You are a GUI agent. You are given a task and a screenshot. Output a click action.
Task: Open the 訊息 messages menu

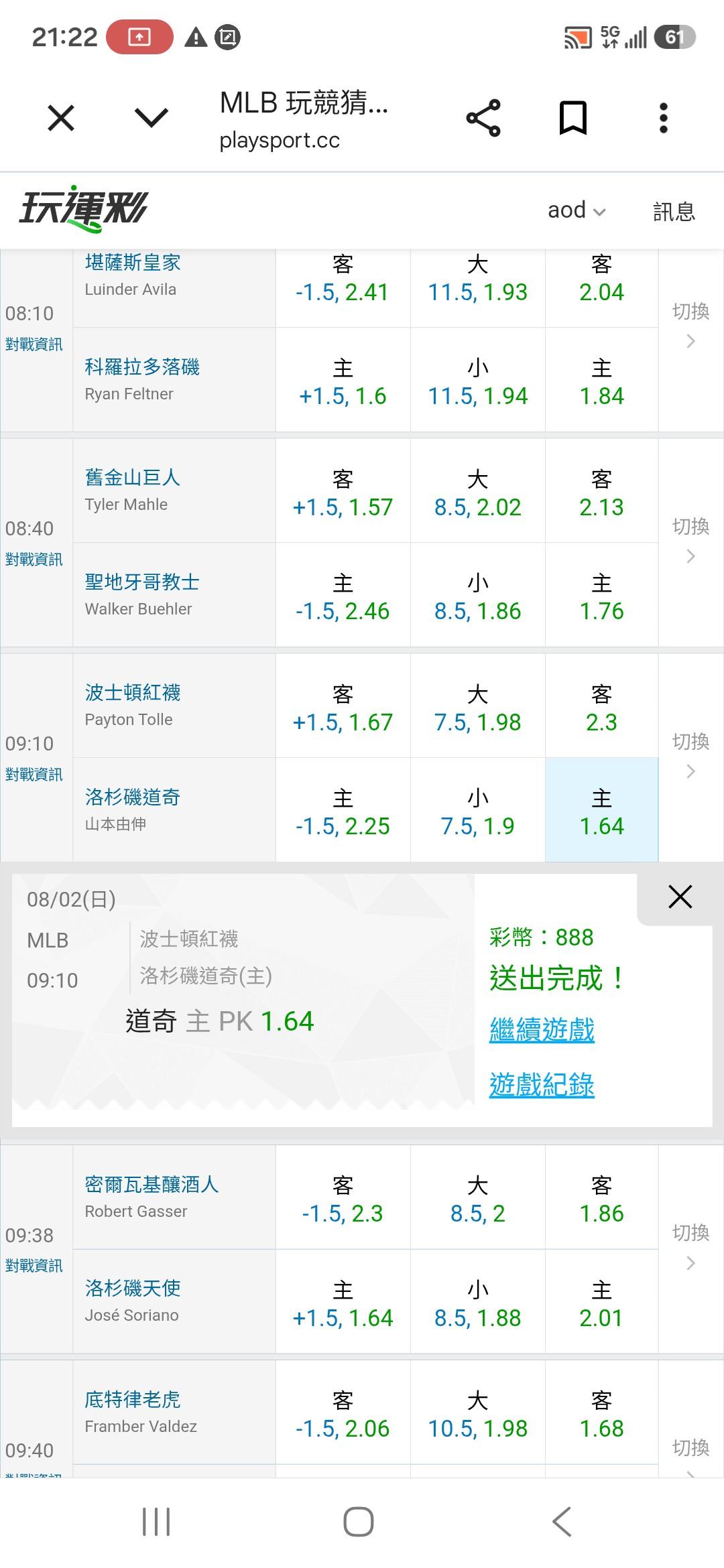click(x=674, y=211)
